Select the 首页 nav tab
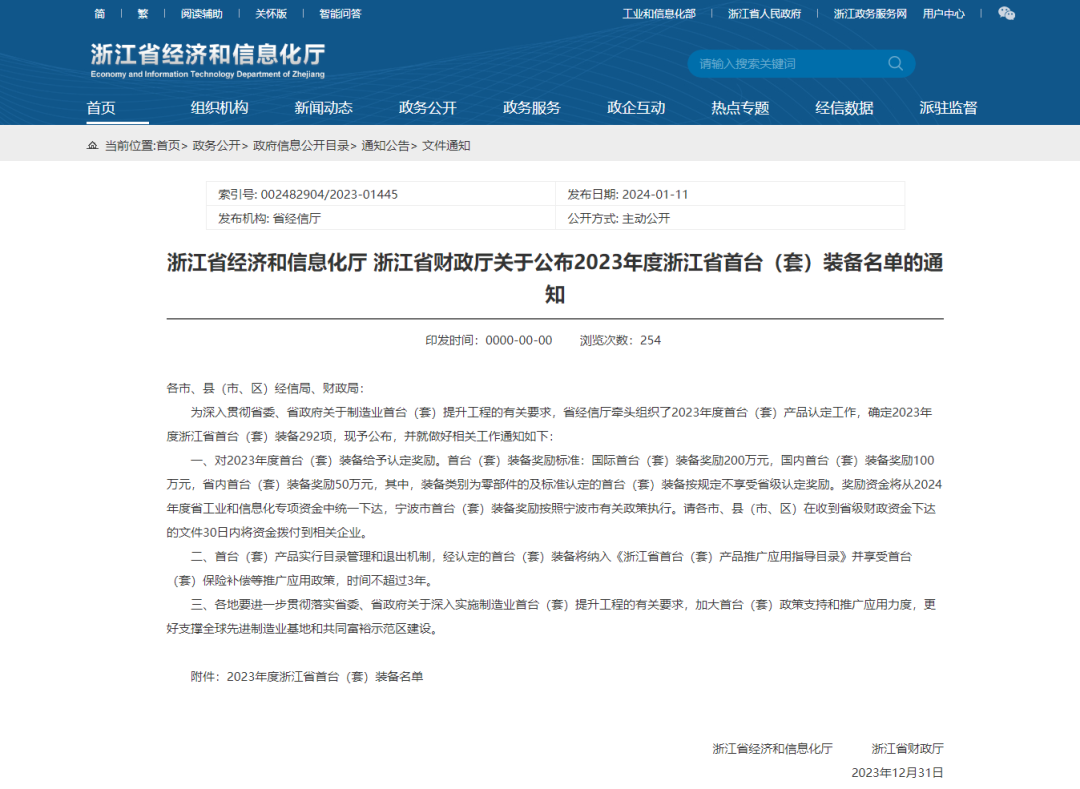Viewport: 1080px width, 789px height. (101, 107)
